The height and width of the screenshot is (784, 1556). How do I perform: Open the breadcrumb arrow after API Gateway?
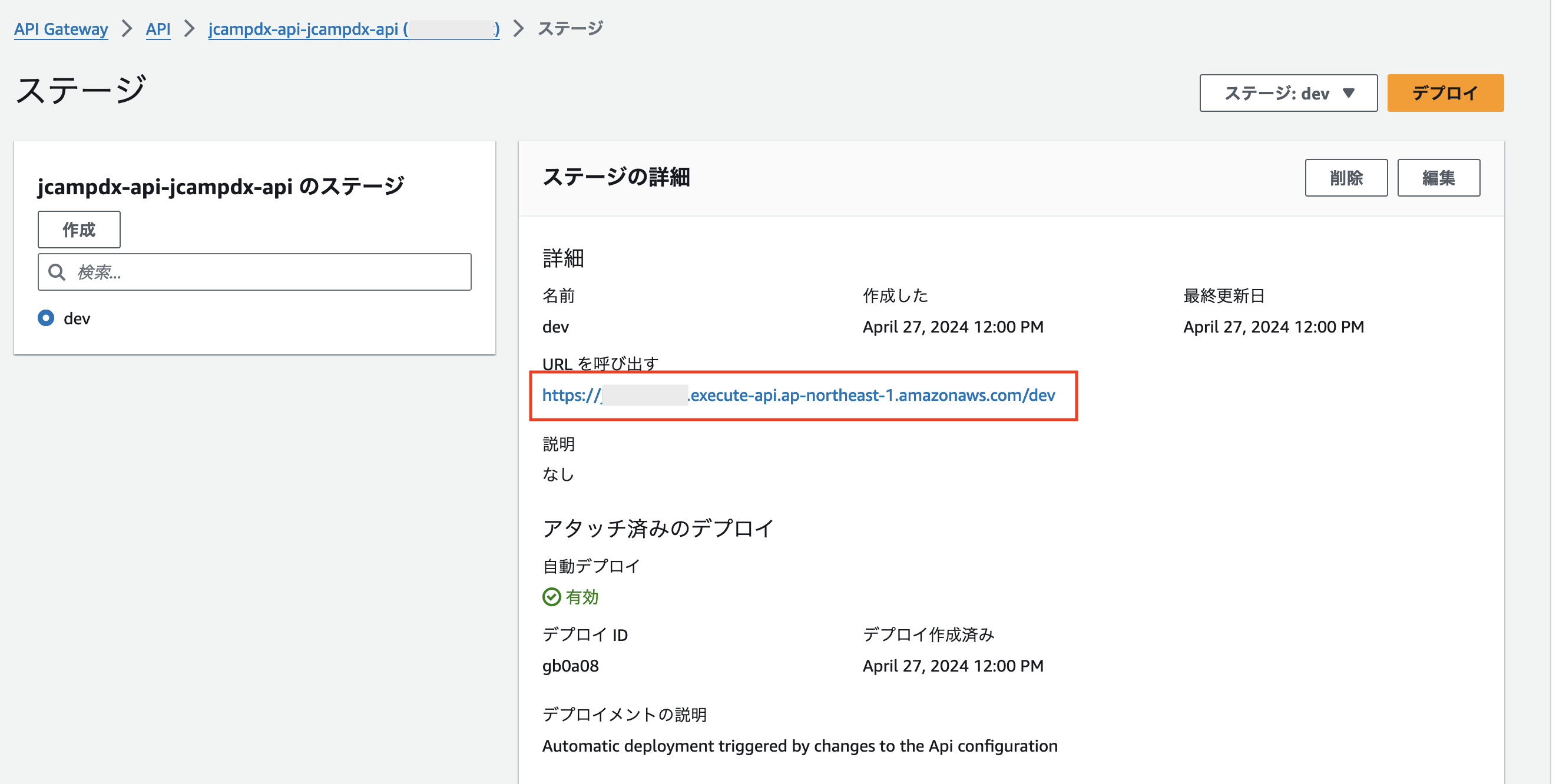coord(127,28)
